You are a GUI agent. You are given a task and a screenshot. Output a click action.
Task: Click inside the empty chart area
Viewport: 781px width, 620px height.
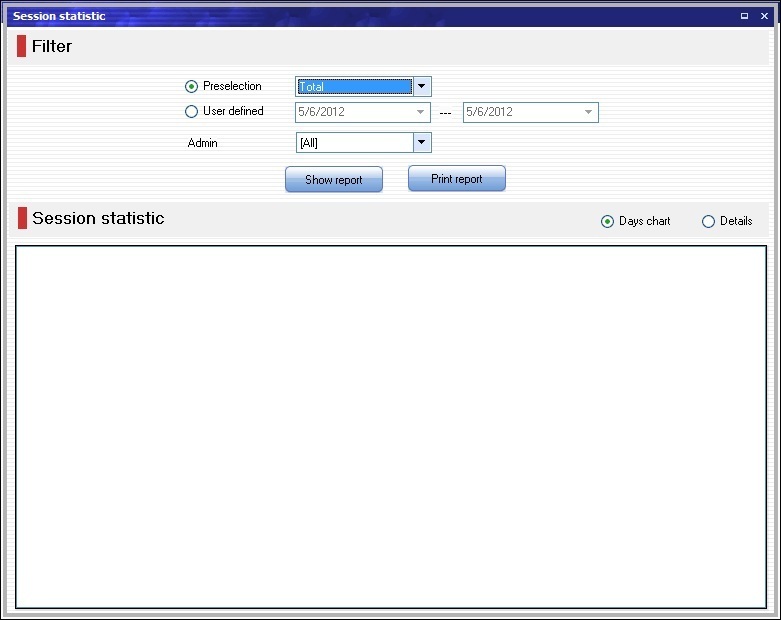coord(390,426)
